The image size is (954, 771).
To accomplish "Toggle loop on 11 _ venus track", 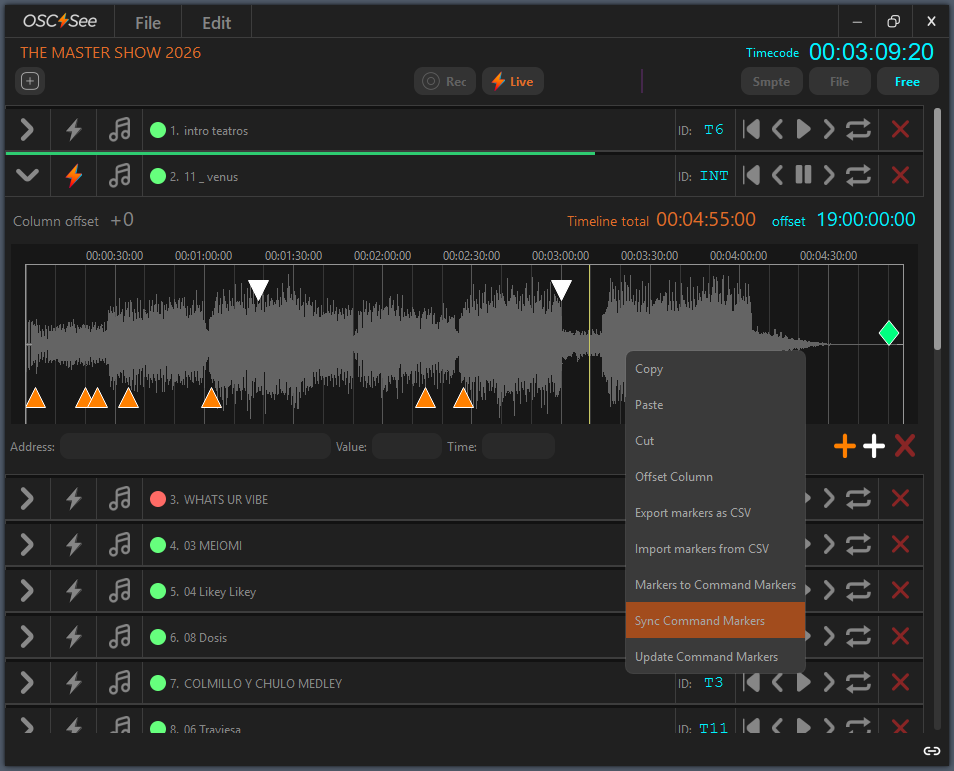I will coord(858,175).
